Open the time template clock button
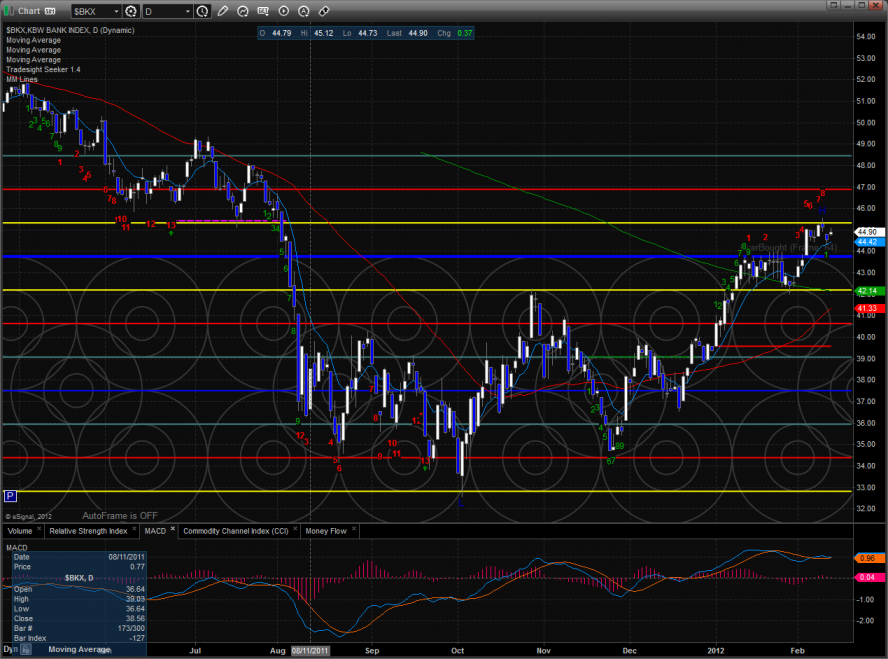Viewport: 888px width, 659px height. tap(203, 11)
